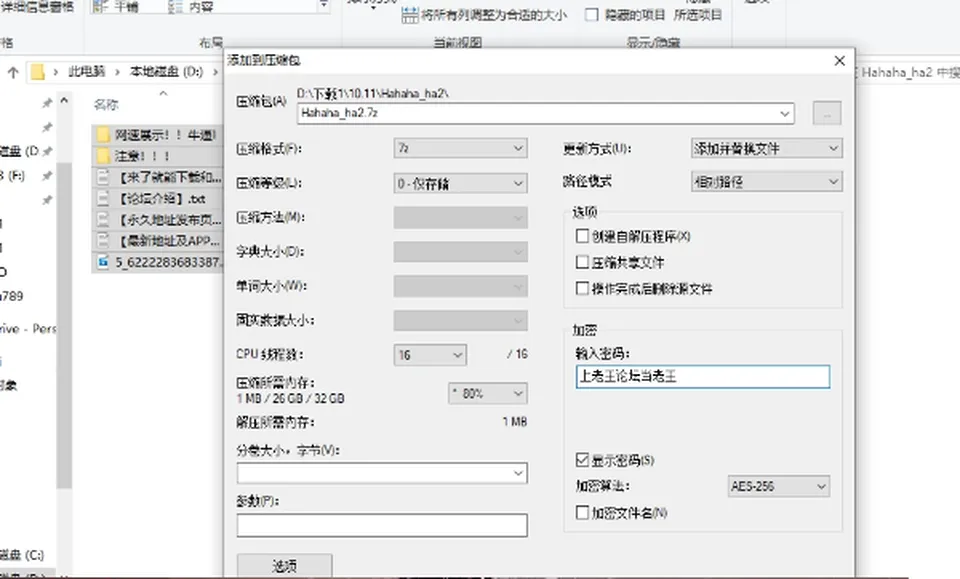Click the browse "..." button beside archive name
The width and height of the screenshot is (960, 579).
coord(827,114)
